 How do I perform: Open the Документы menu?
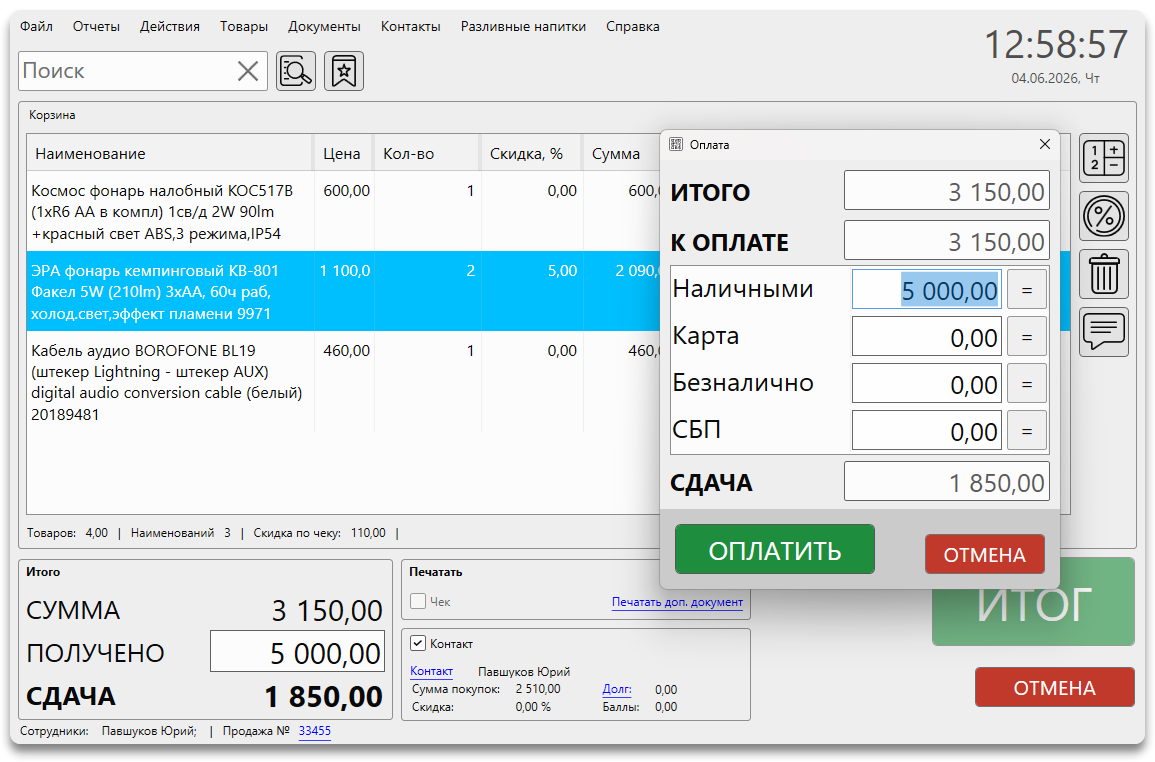(324, 27)
